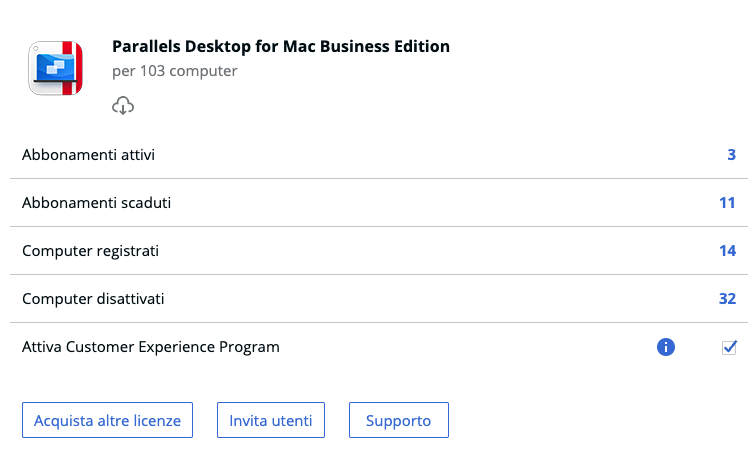
Task: Open the Abbonamenti attivi count of 3
Action: (x=731, y=155)
